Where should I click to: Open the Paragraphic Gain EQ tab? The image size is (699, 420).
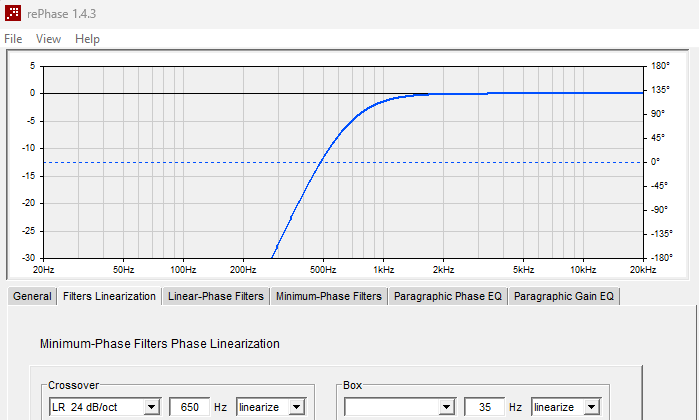point(563,296)
